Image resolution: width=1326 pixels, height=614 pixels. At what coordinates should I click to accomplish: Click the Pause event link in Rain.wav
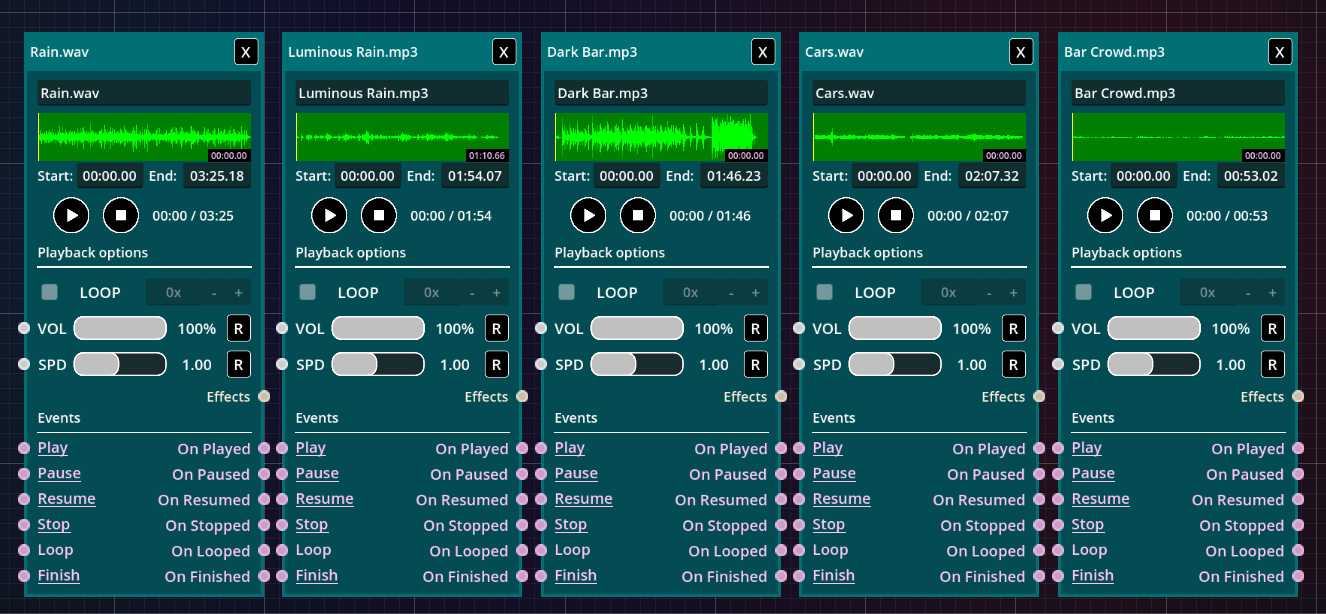pyautogui.click(x=59, y=474)
